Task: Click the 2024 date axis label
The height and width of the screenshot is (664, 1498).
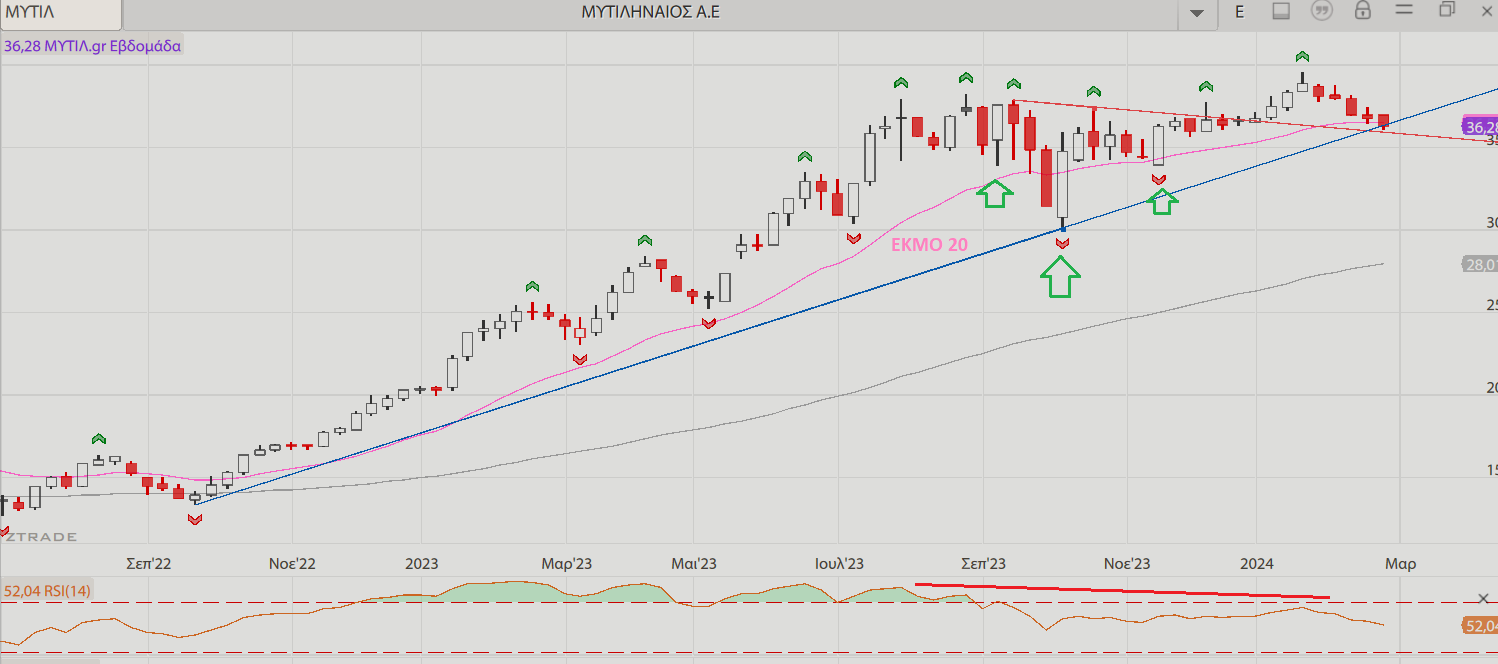Action: click(1257, 564)
